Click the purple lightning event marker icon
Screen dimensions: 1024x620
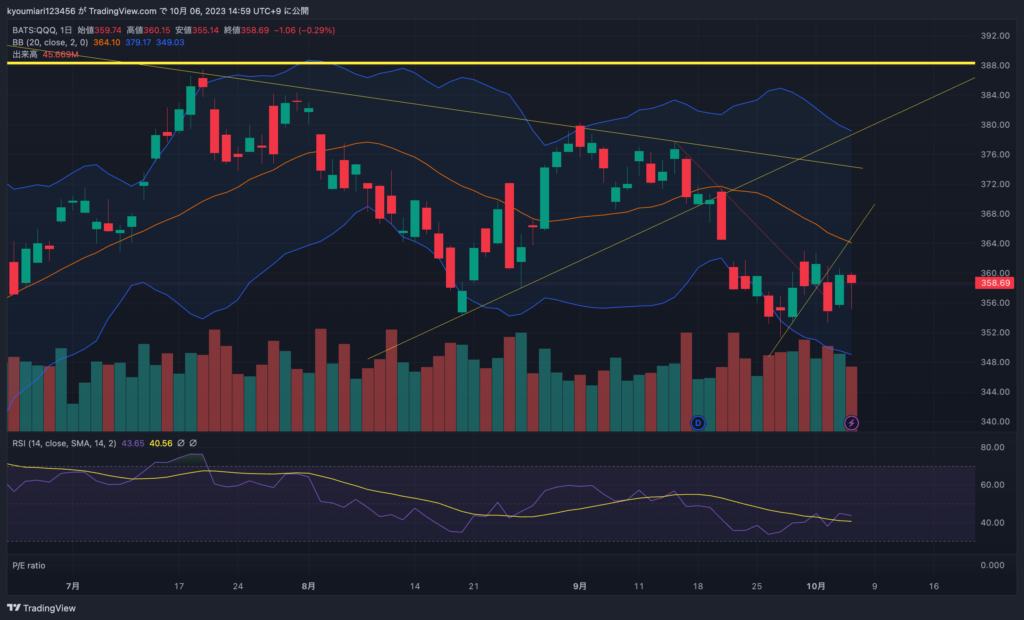pyautogui.click(x=851, y=423)
